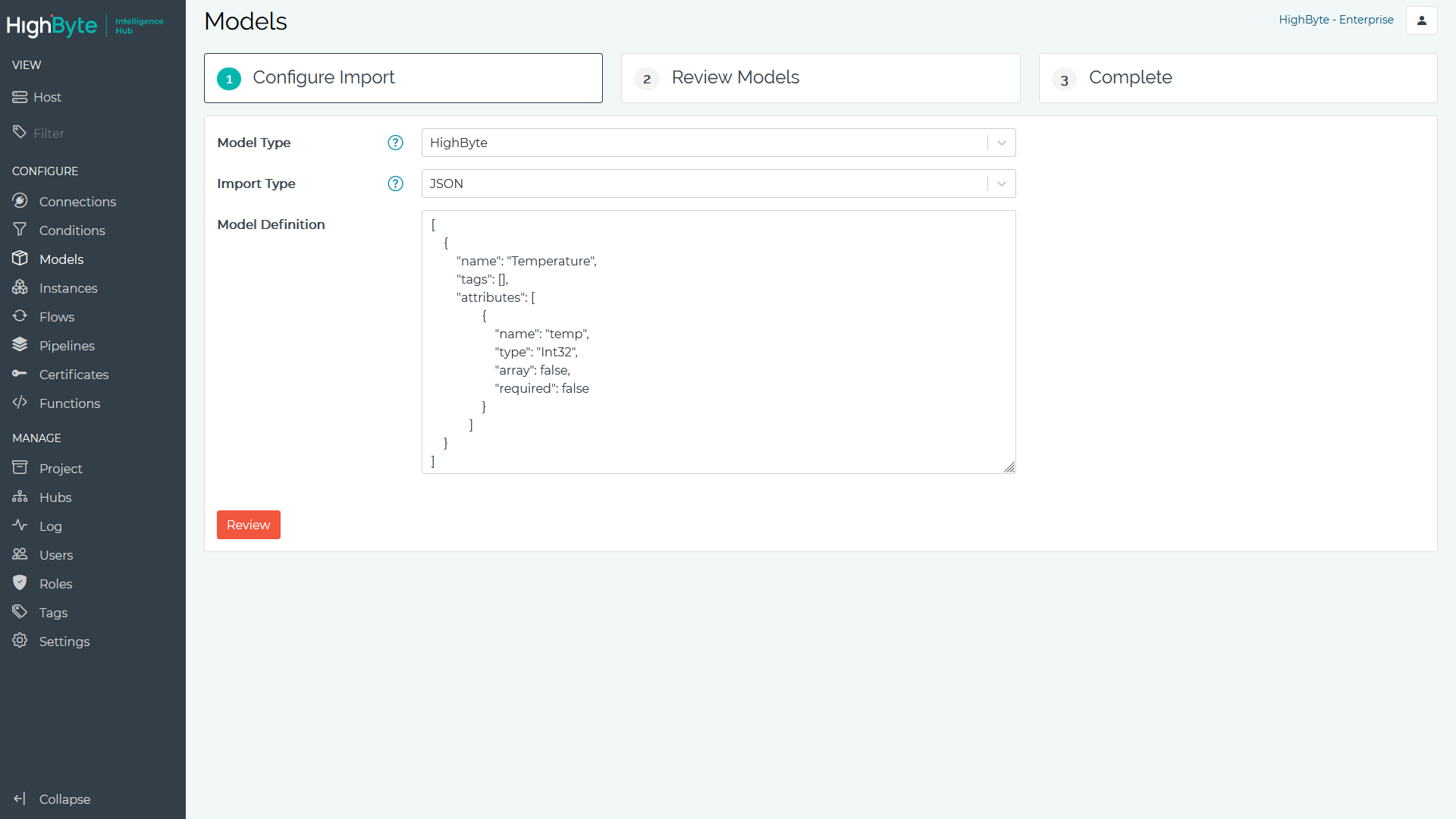Open the user profile icon menu
The width and height of the screenshot is (1456, 819).
tap(1422, 20)
